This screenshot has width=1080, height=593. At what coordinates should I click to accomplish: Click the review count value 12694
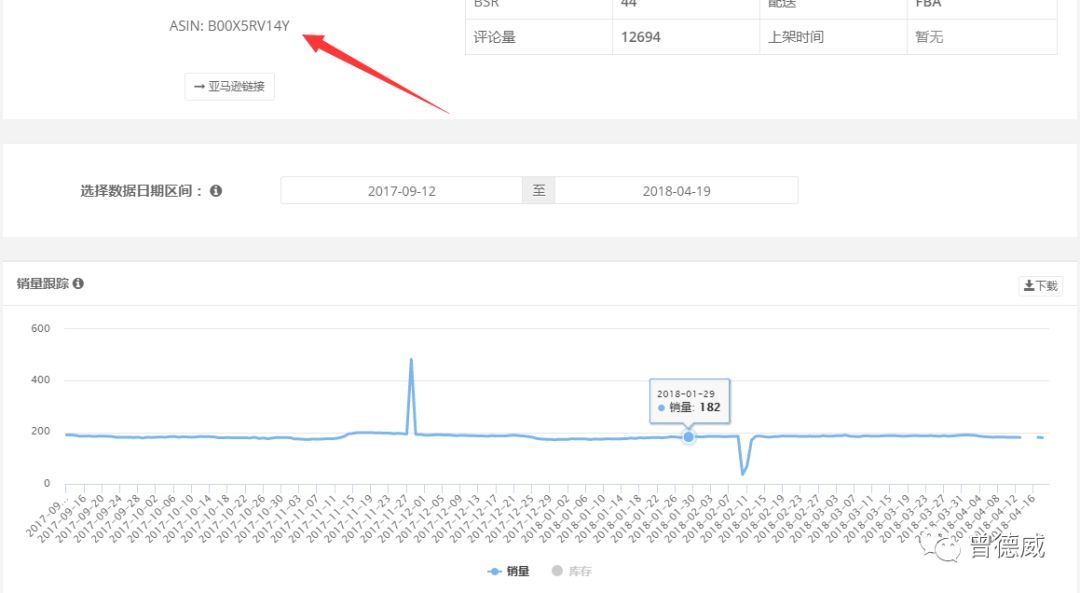pos(640,38)
